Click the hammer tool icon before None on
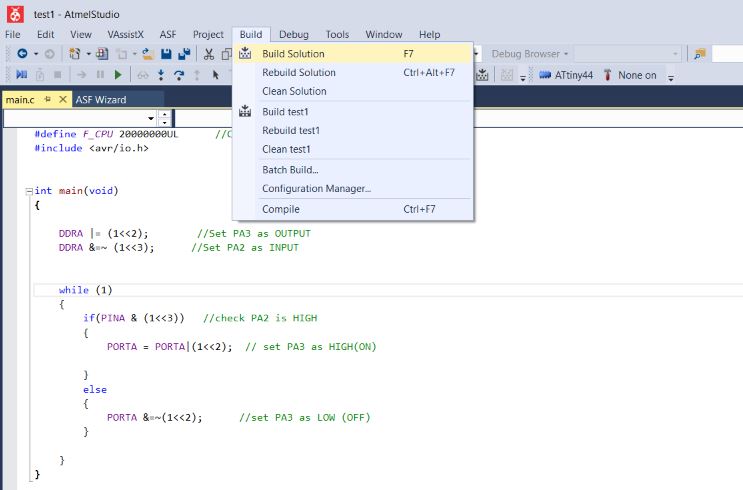Screen dimensions: 743x490 point(607,75)
